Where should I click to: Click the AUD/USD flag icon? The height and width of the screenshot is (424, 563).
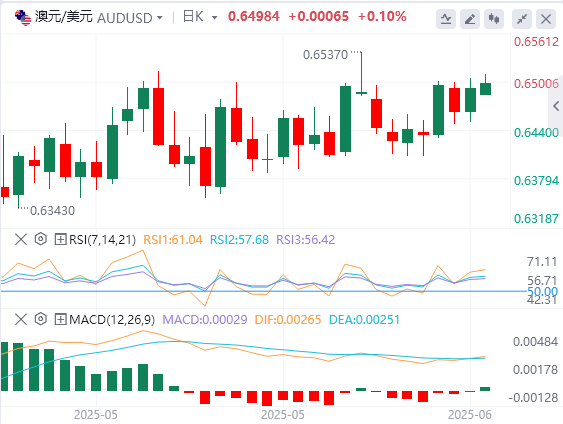click(x=23, y=18)
